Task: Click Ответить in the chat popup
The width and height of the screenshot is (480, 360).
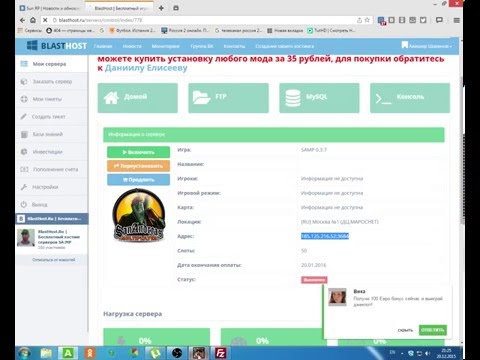Action: pyautogui.click(x=433, y=330)
